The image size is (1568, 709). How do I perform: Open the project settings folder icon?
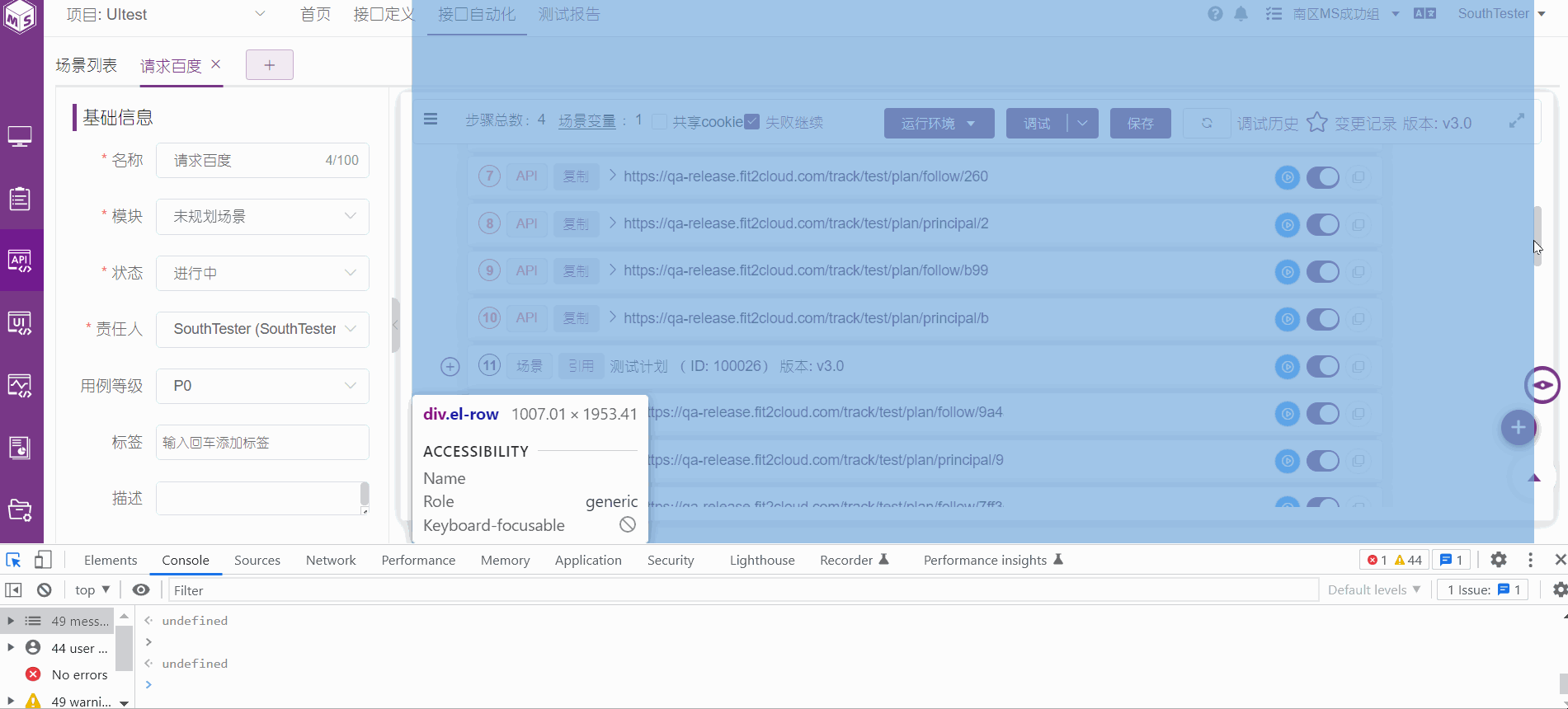[20, 510]
